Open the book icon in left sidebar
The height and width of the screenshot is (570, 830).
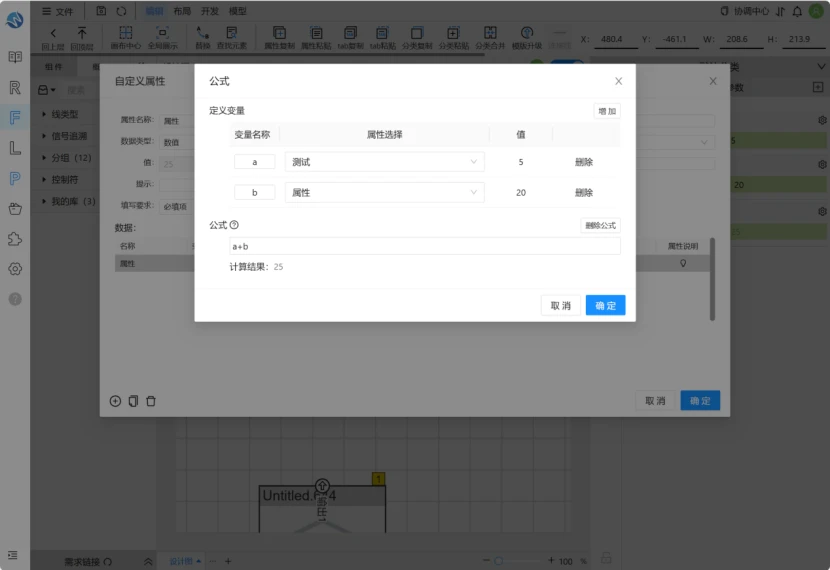pos(15,57)
